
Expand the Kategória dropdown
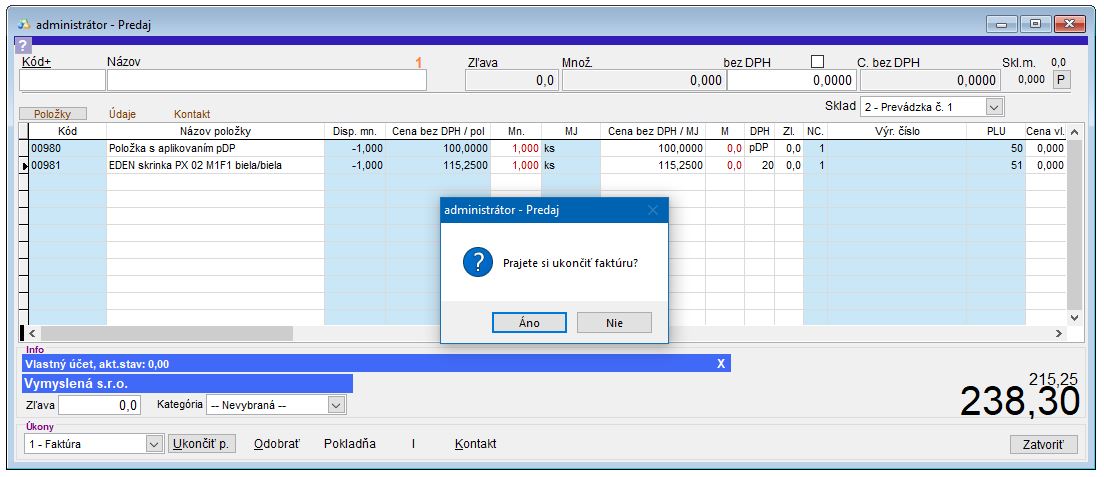(336, 405)
